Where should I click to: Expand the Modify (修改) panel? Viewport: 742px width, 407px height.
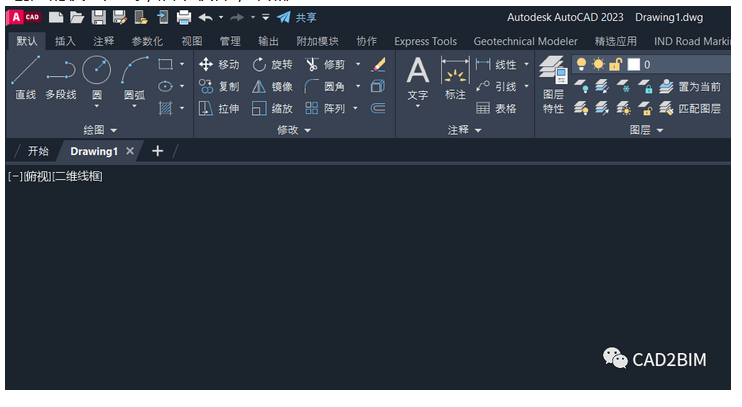click(x=294, y=130)
